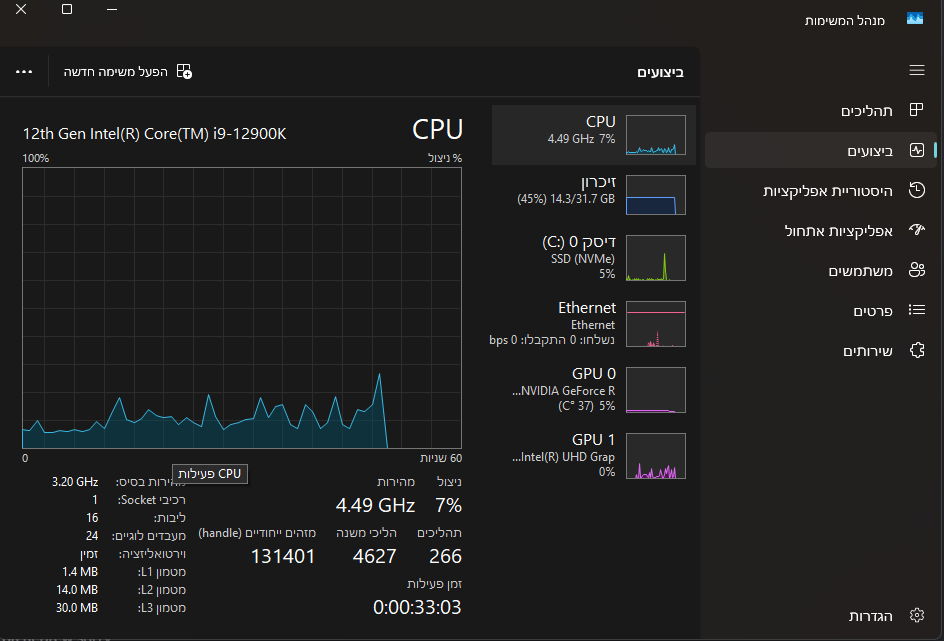944x641 pixels.
Task: Open Settings (הגדרות) gear icon
Action: point(916,615)
